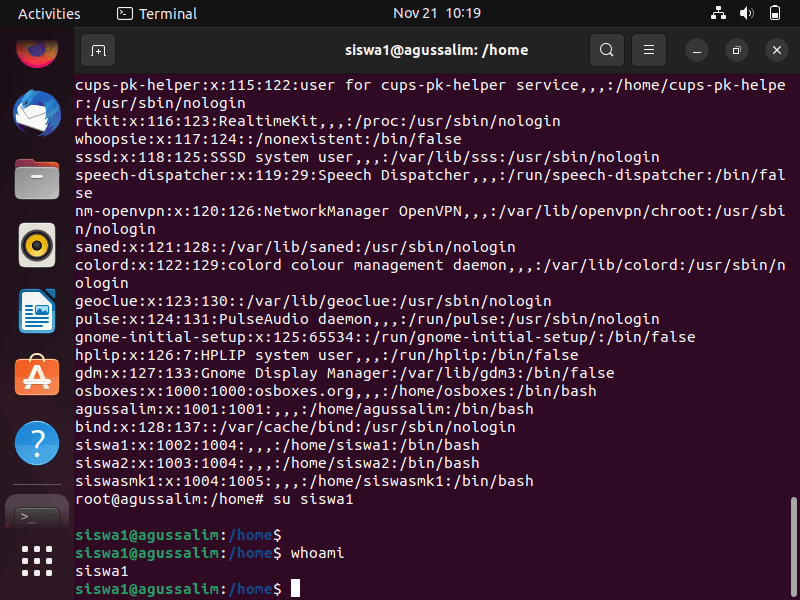Open the Terminal app menu in top bar
Viewport: 800px width, 600px height.
pyautogui.click(x=157, y=14)
